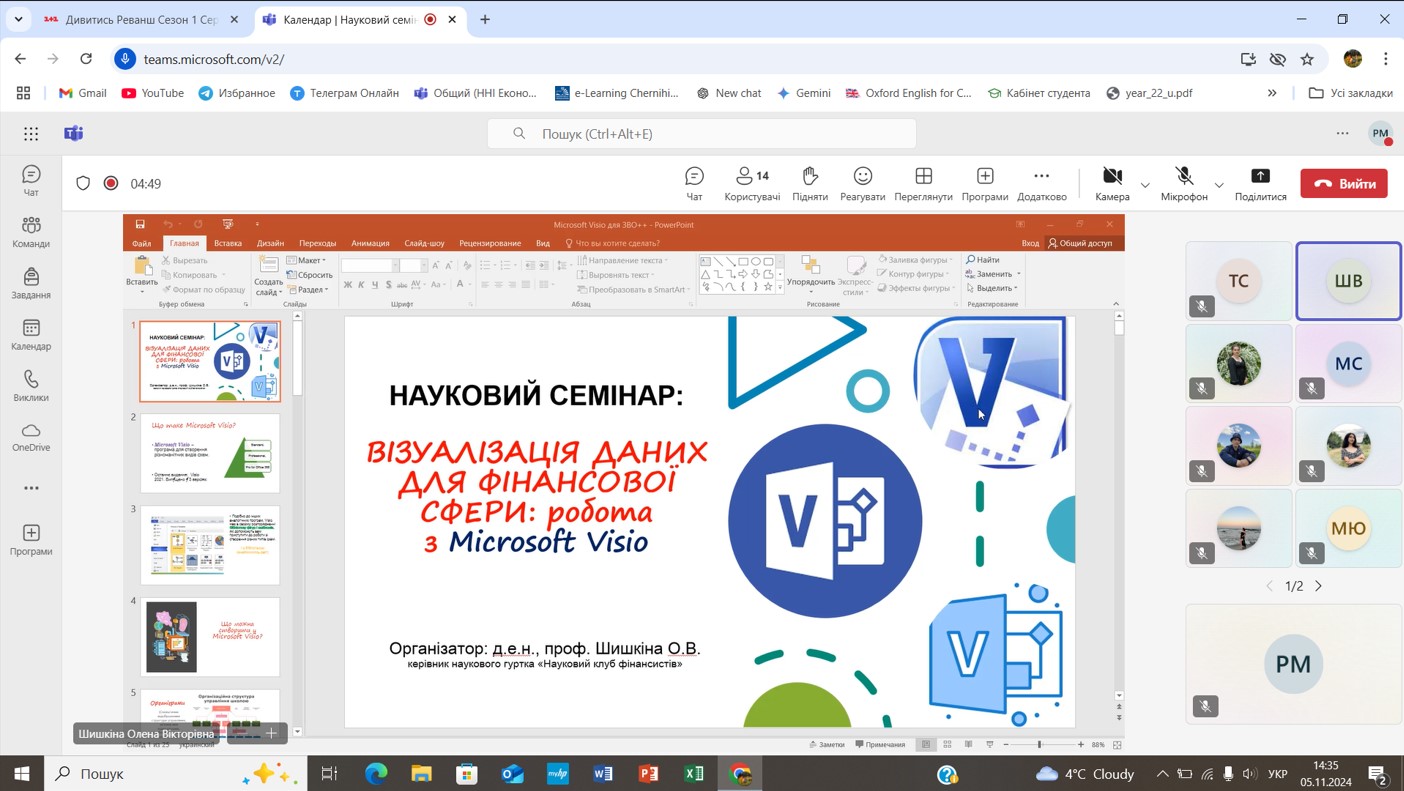Click the recording indicator icon
Image resolution: width=1404 pixels, height=791 pixels.
[111, 183]
